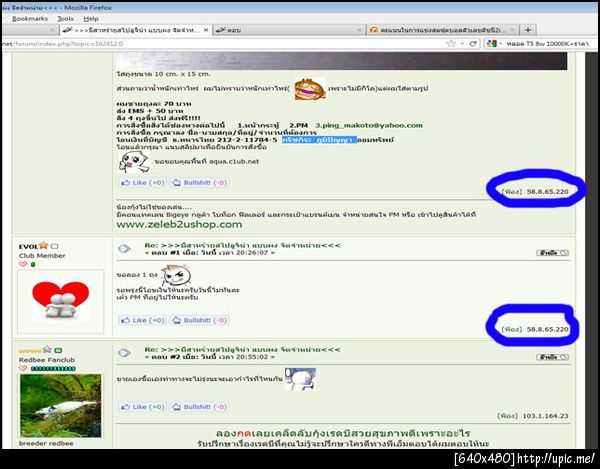
Task: Open the address bar history dropdown arrow
Action: pos(462,44)
